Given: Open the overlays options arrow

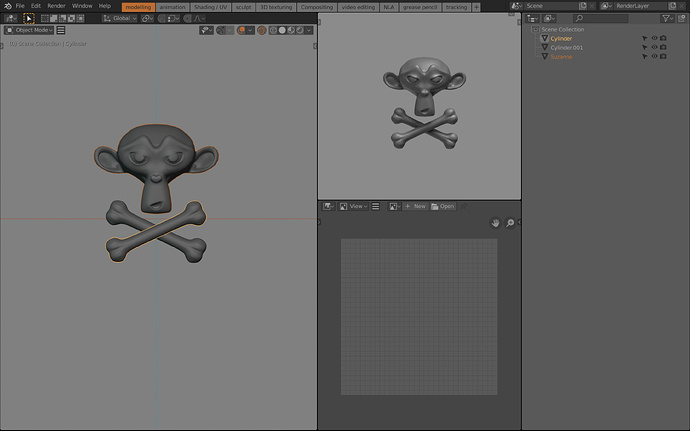Looking at the screenshot, I should [250, 30].
